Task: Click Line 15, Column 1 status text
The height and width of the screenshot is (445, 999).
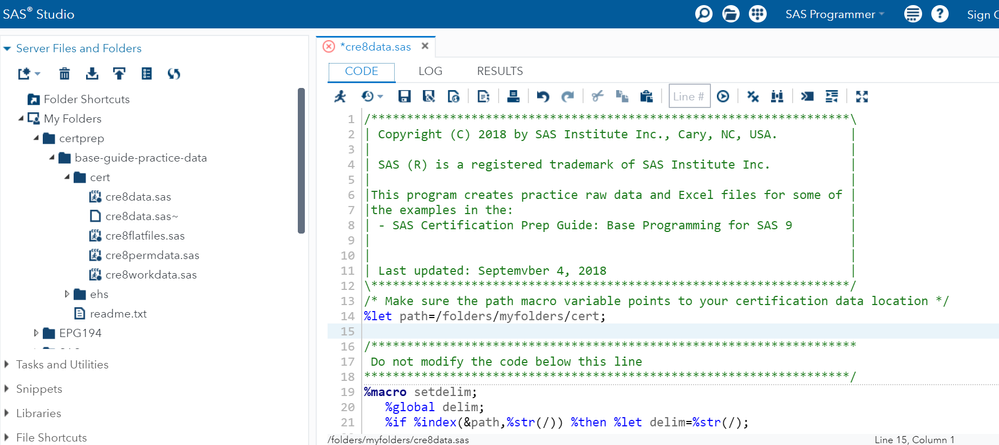Action: [x=914, y=440]
